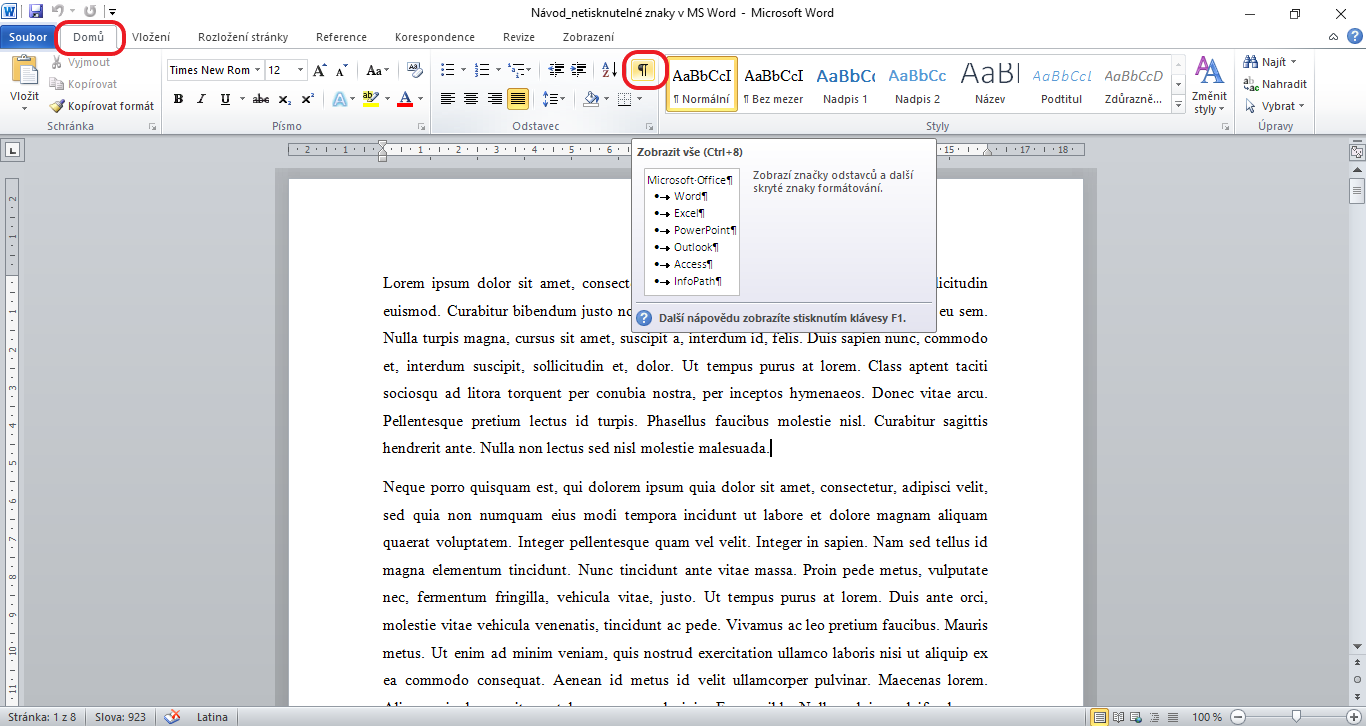Click the Slova: 923 word count
1366x726 pixels.
pyautogui.click(x=120, y=717)
